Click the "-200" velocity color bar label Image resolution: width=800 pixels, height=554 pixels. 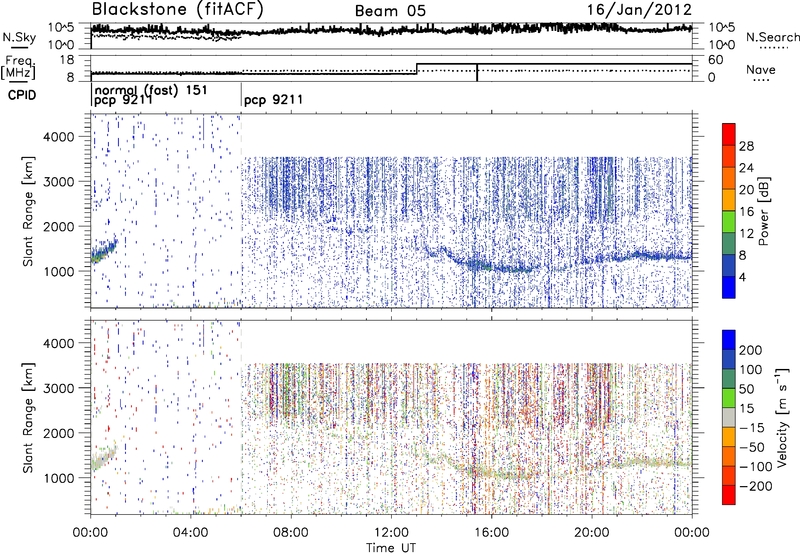(x=756, y=486)
